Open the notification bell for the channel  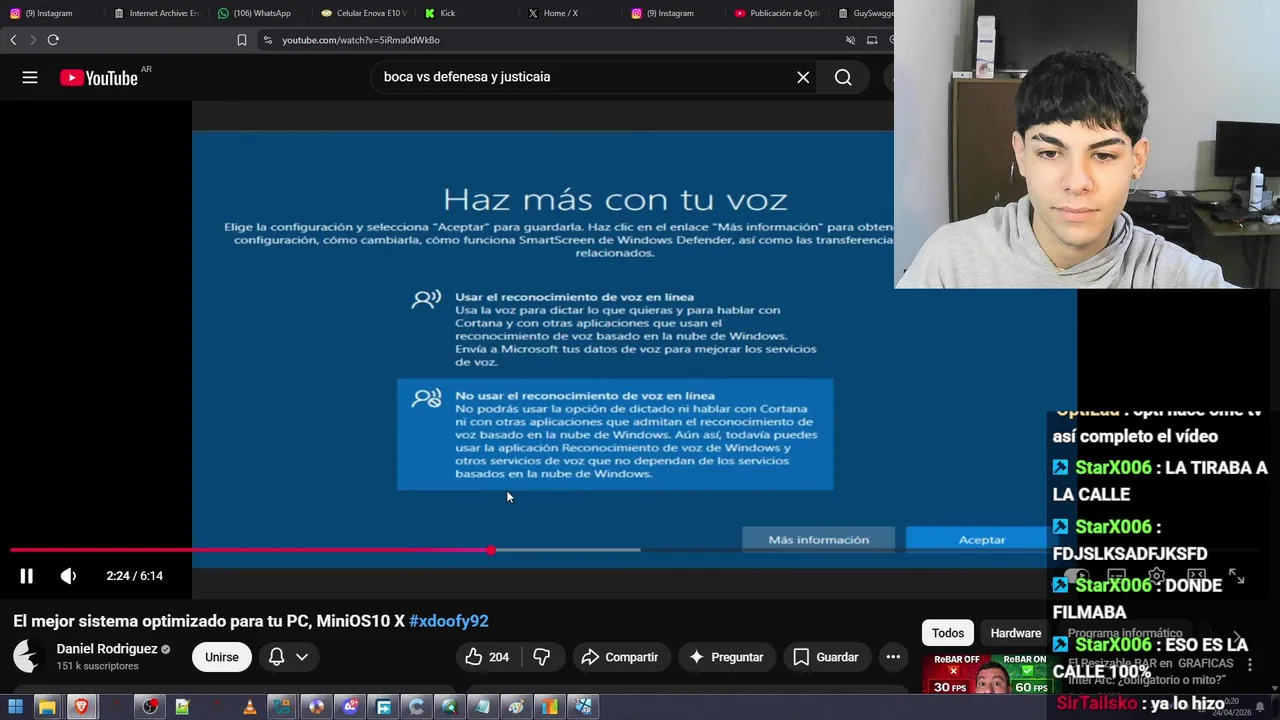click(277, 657)
